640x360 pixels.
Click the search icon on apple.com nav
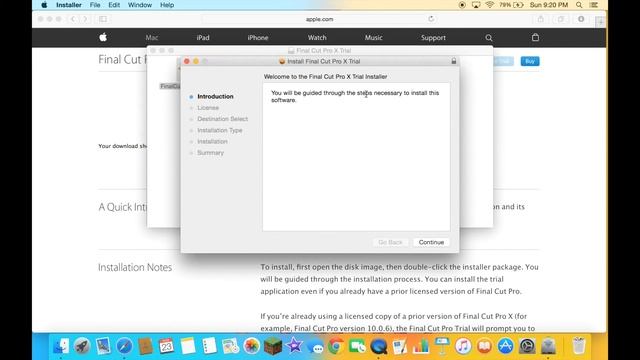489,38
